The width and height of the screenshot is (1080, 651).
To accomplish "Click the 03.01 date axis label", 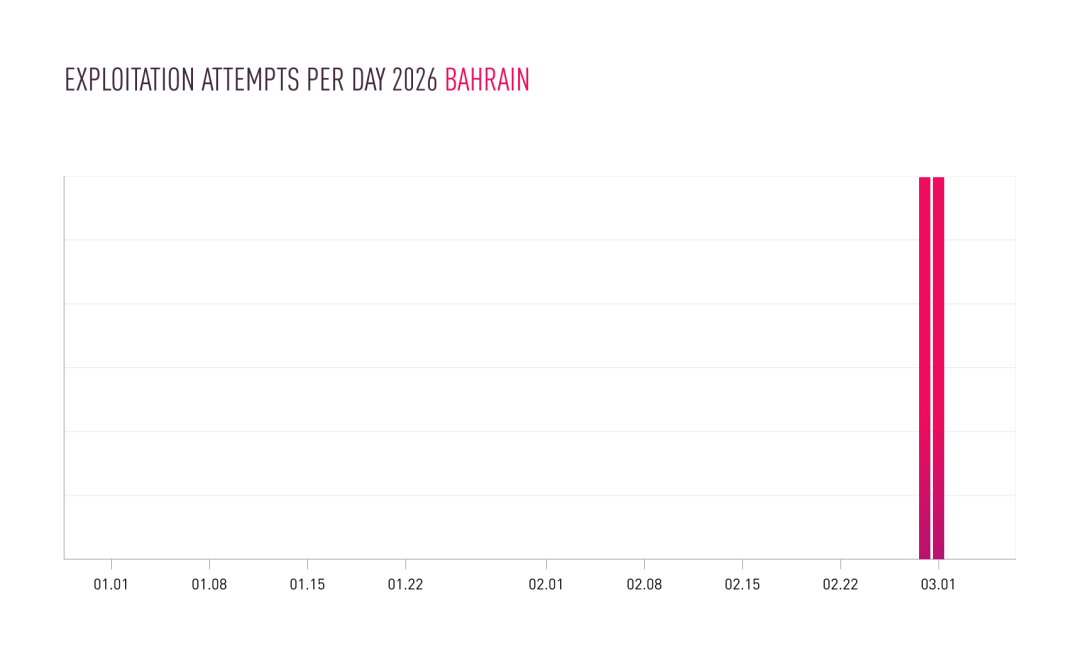I will 938,585.
